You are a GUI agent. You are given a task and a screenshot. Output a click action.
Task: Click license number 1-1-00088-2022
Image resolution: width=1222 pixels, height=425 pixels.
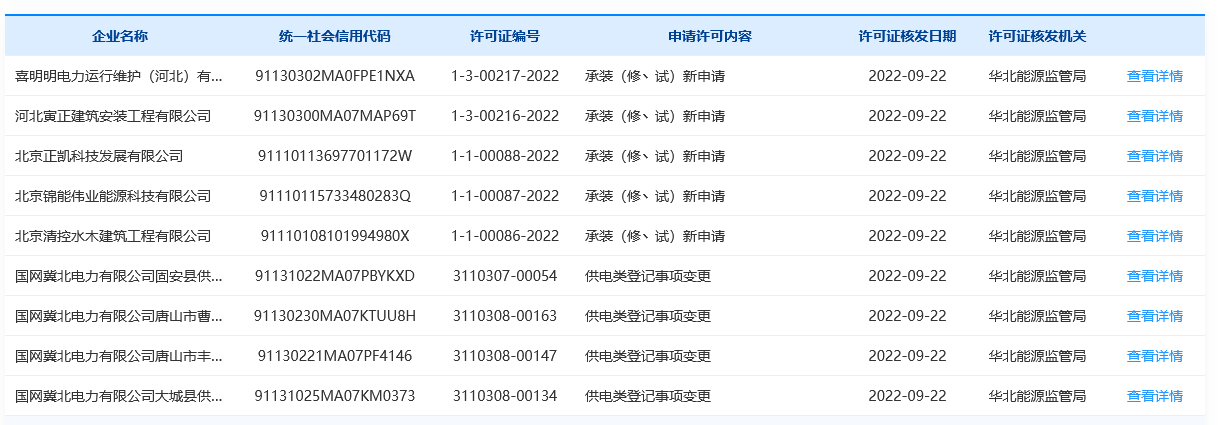(505, 156)
